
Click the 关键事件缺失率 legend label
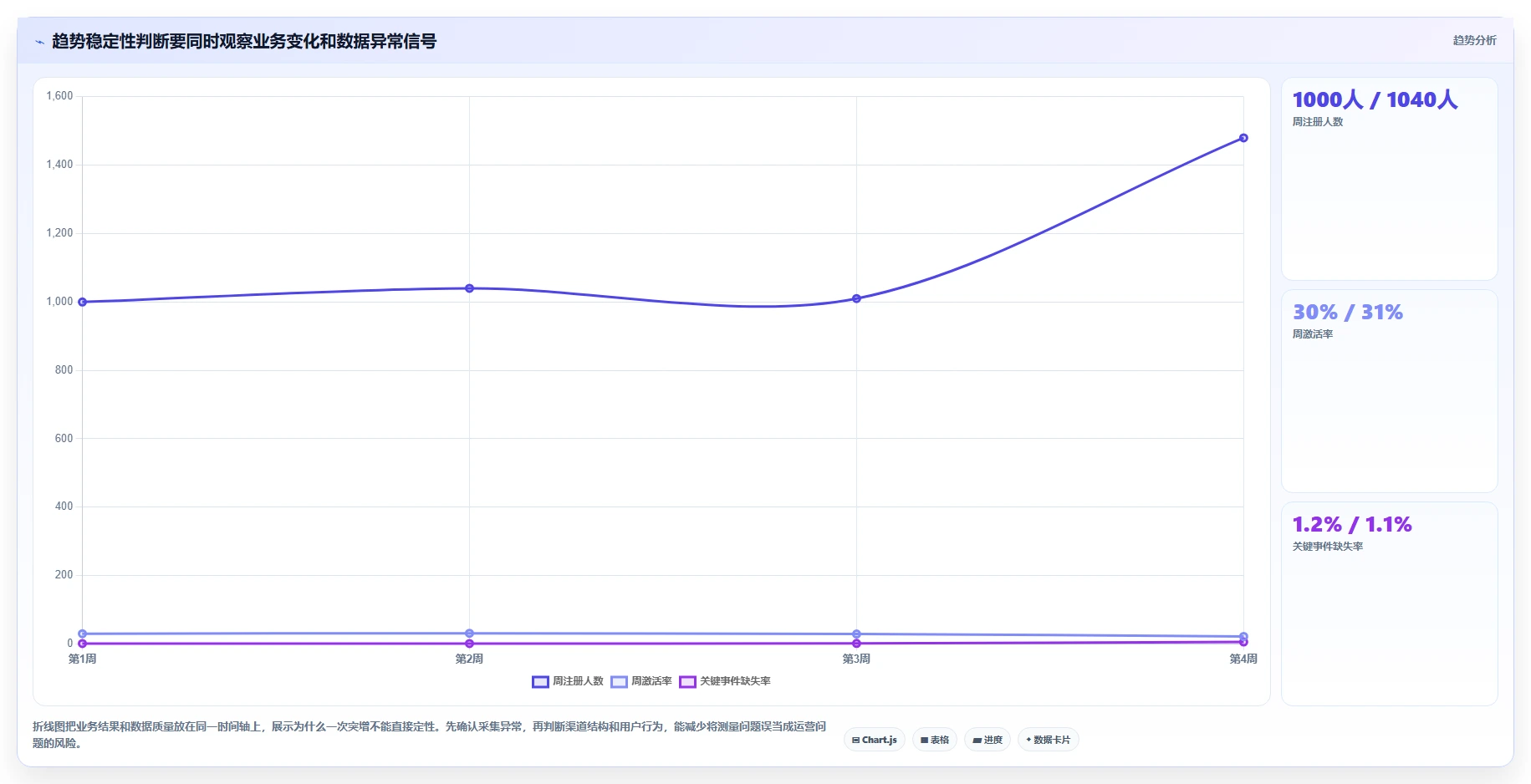click(735, 681)
